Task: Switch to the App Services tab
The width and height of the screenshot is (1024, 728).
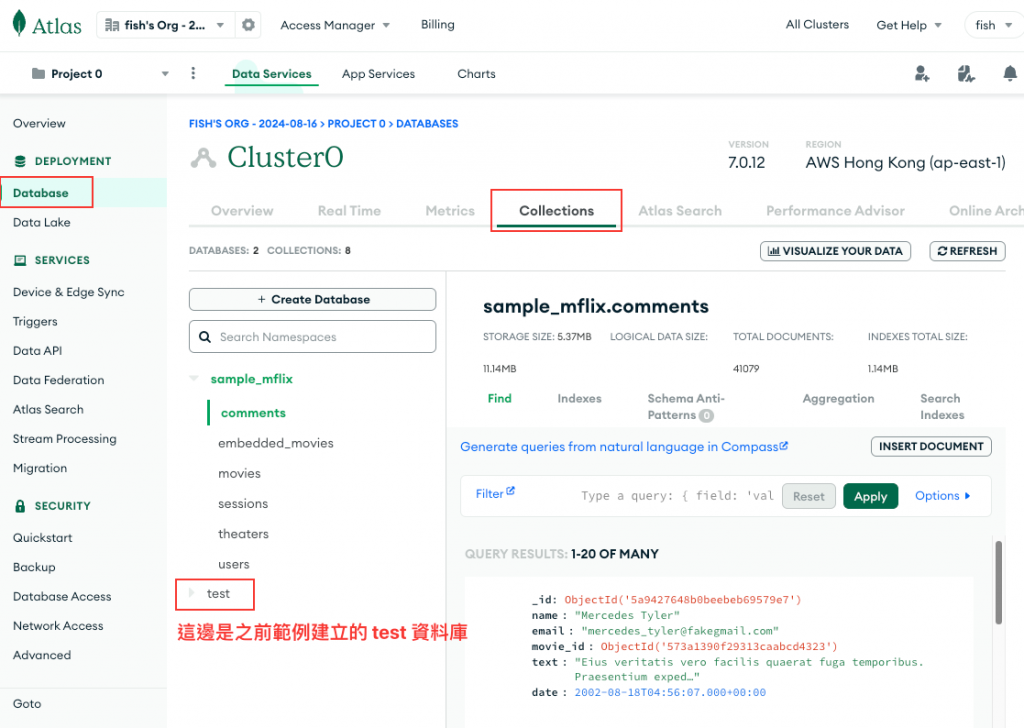Action: click(378, 74)
